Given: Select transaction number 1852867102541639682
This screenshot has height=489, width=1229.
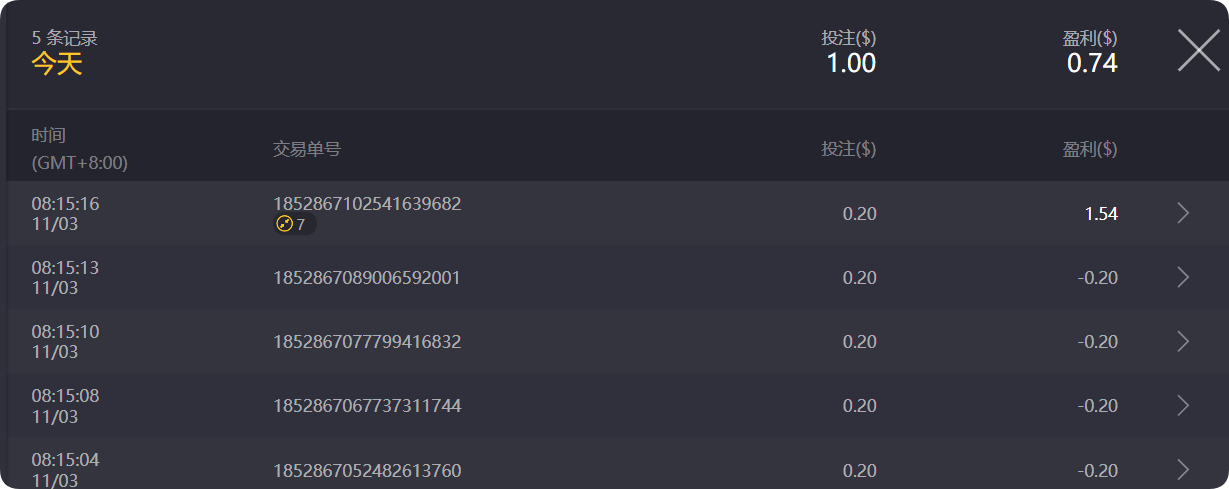Looking at the screenshot, I should 367,204.
